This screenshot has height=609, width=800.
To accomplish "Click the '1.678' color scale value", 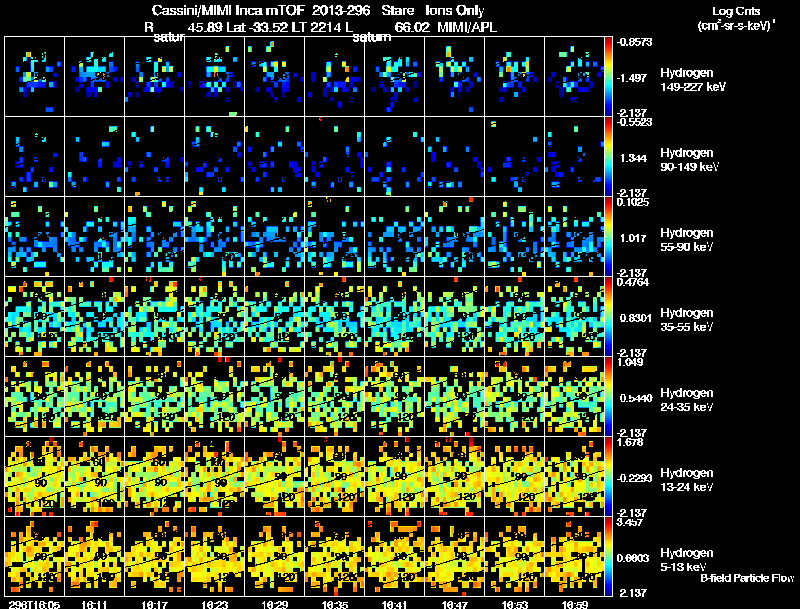I will click(x=630, y=442).
